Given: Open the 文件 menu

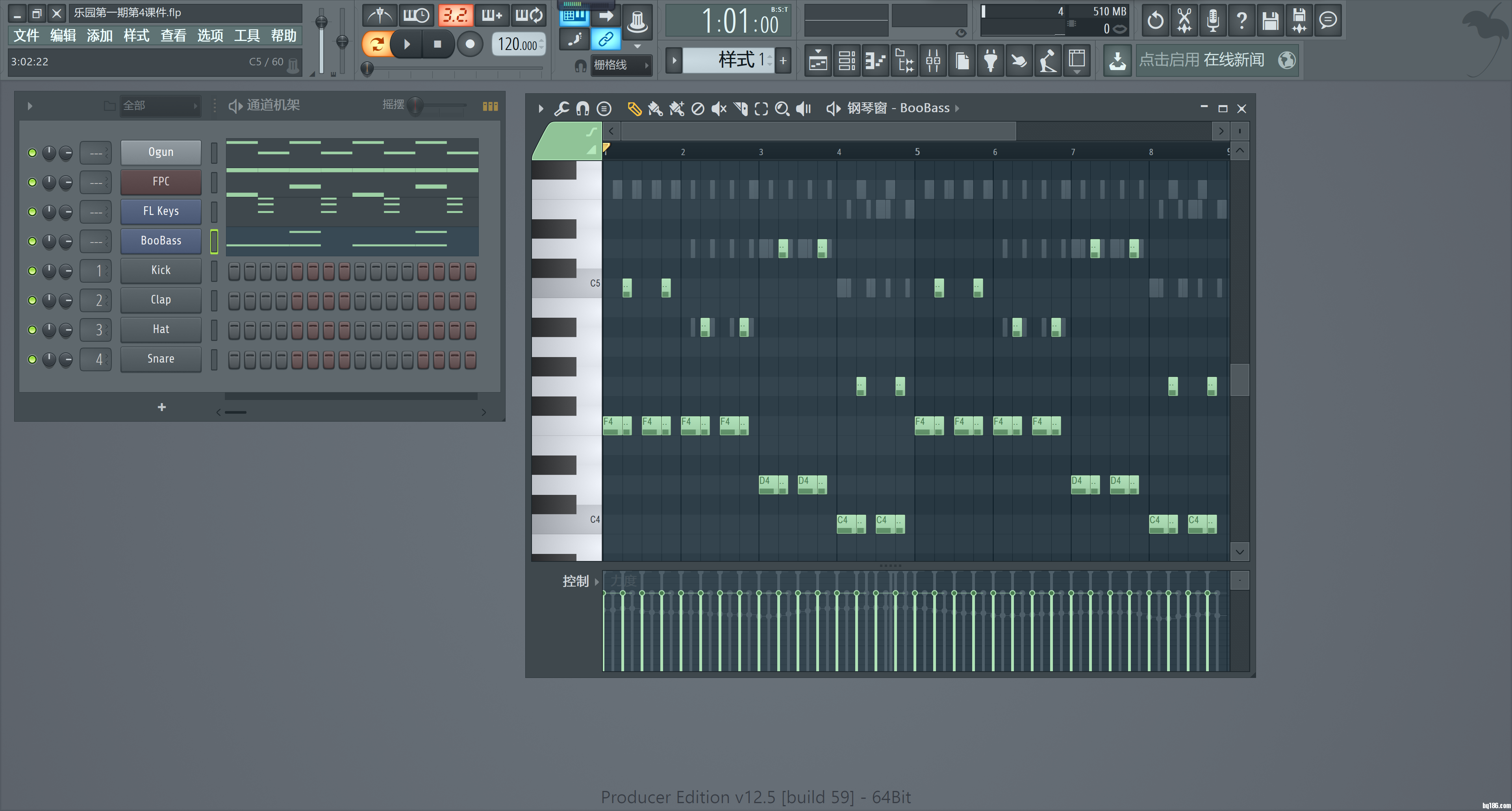Looking at the screenshot, I should coord(26,36).
